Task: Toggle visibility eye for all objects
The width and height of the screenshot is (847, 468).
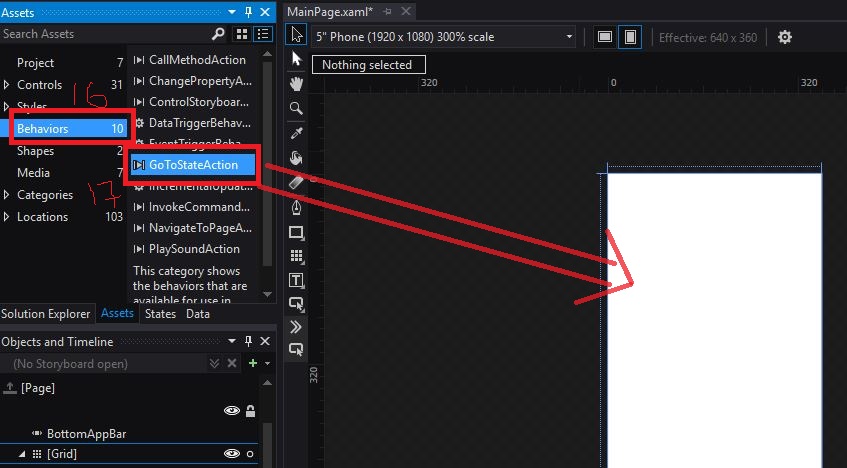Action: pos(232,411)
